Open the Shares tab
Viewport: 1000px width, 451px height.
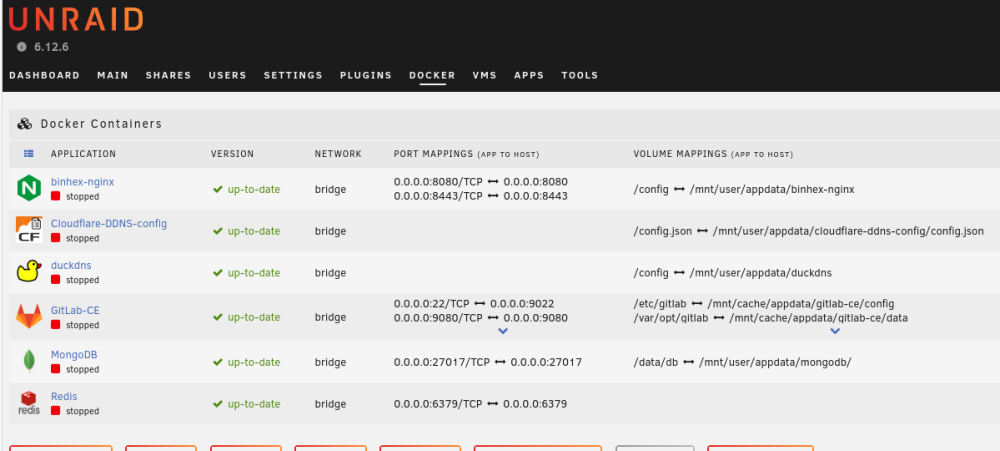click(x=168, y=75)
